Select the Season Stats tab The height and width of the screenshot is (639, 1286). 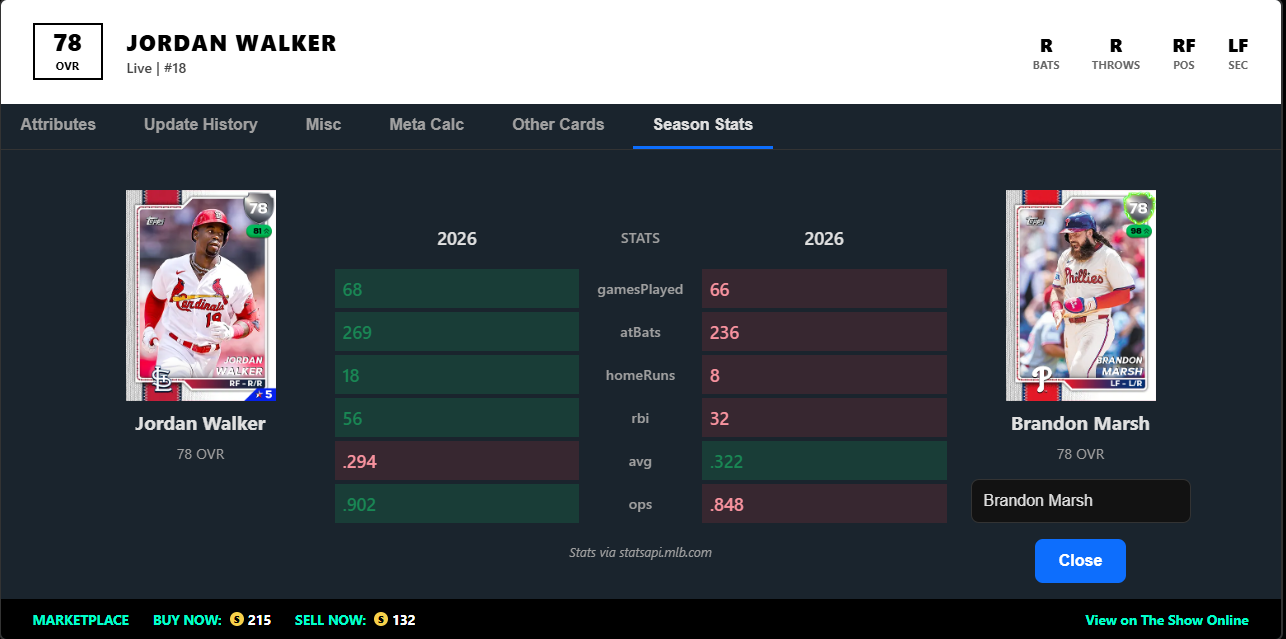coord(703,125)
